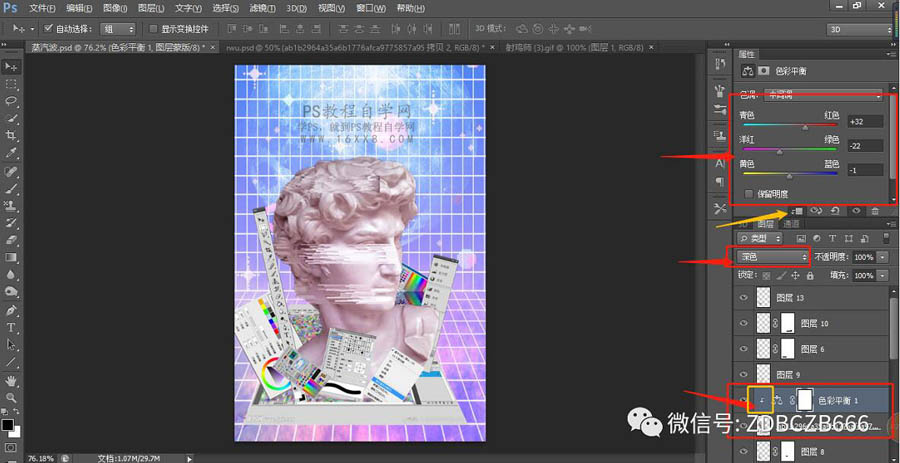Image resolution: width=900 pixels, height=463 pixels.
Task: Click the 青色-红色 slider handle
Action: tap(806, 128)
